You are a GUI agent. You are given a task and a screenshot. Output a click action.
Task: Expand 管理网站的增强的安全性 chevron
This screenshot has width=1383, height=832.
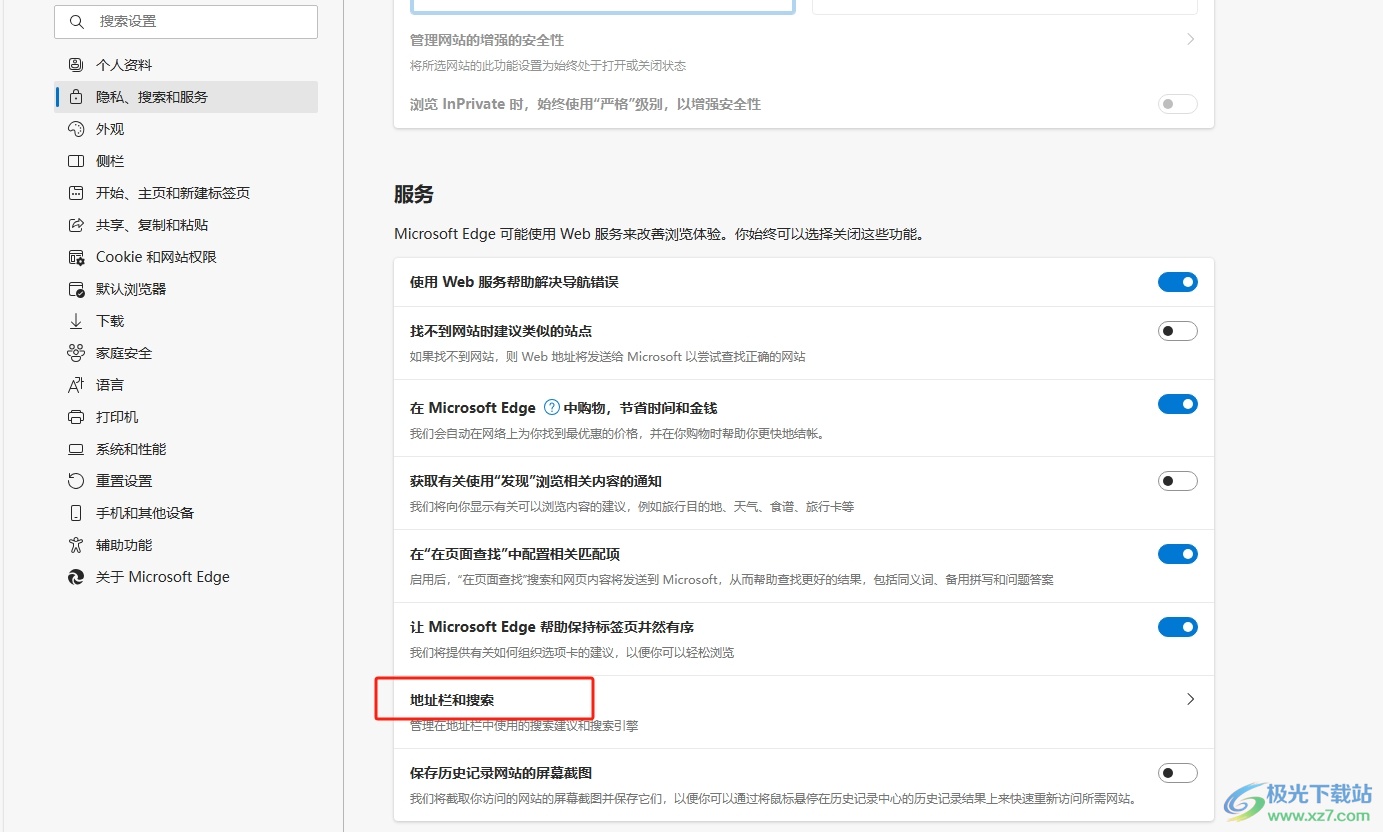1190,40
